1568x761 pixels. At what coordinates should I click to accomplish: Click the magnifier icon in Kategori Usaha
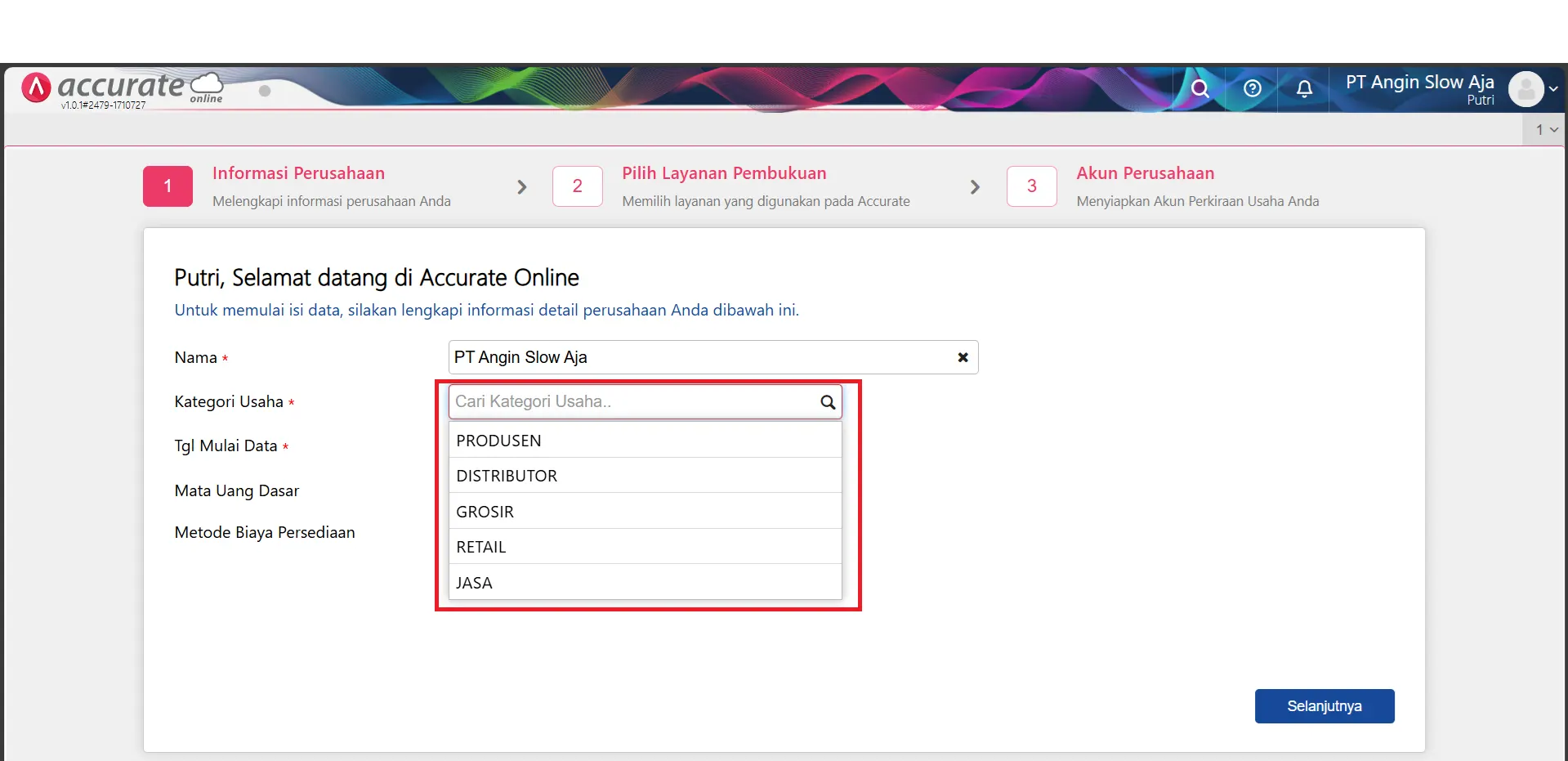coord(828,402)
